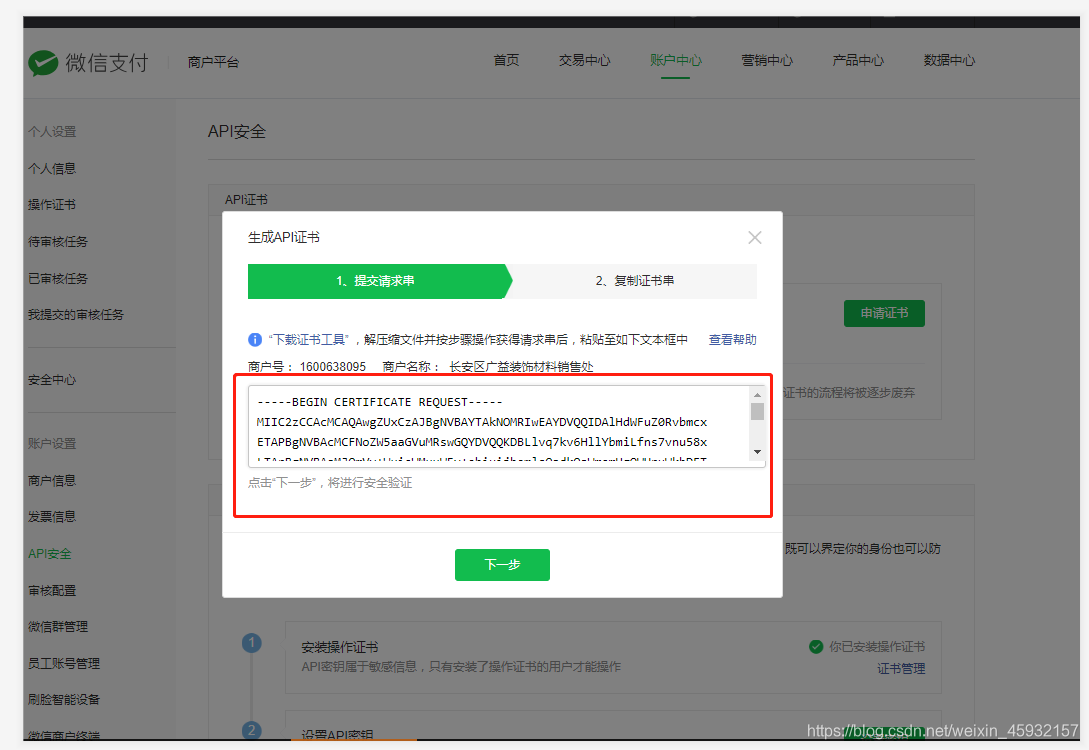Screen dimensions: 1089x750
Task: Open 我提交的审核任务 in the sidebar
Action: tap(76, 315)
